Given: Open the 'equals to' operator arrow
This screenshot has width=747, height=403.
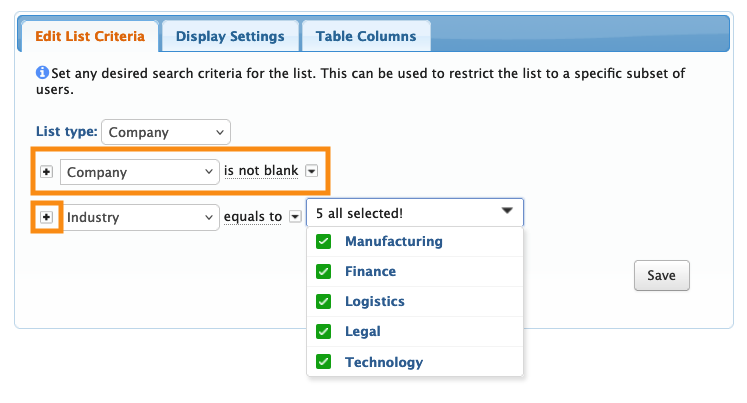Looking at the screenshot, I should tap(295, 216).
